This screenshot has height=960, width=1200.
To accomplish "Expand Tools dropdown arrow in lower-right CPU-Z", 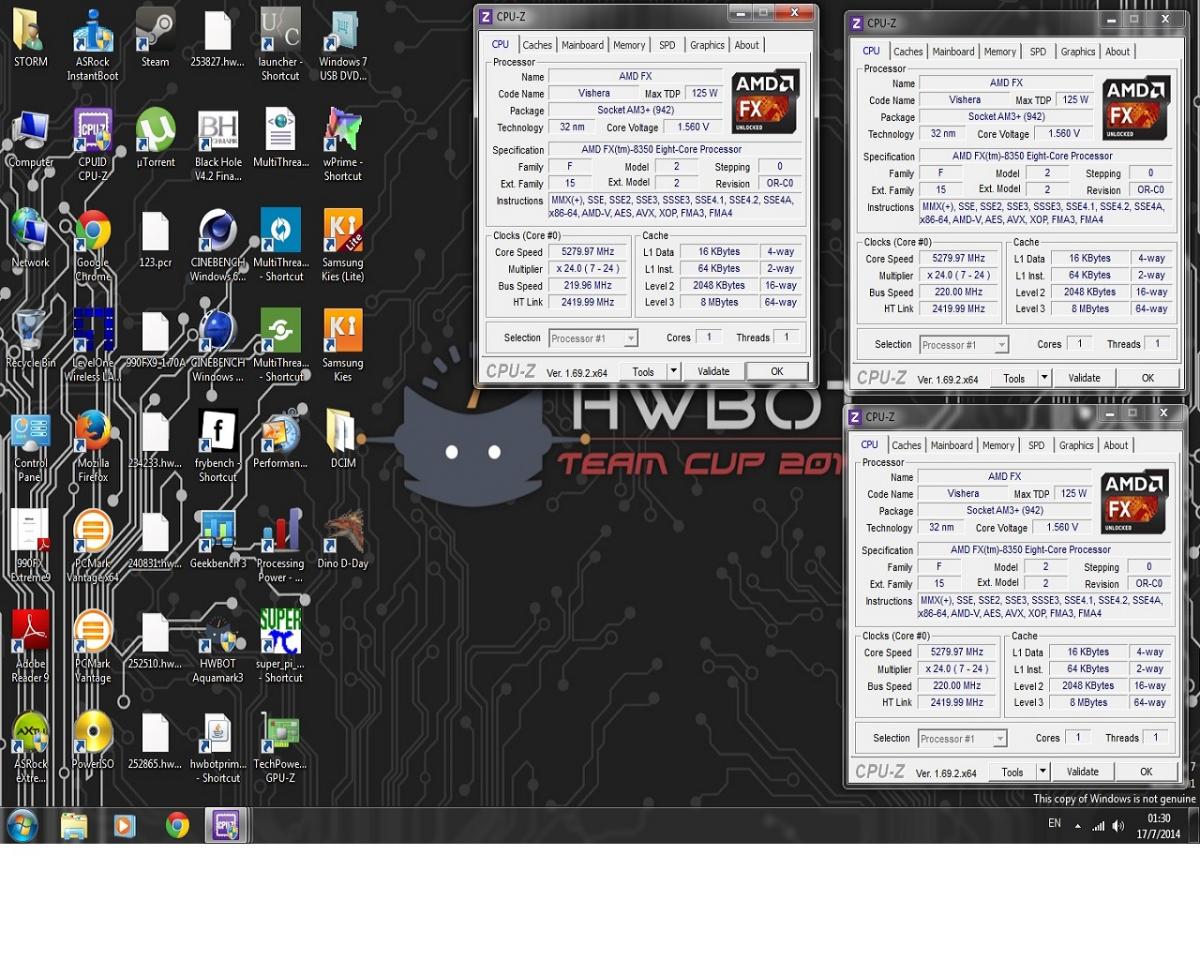I will [1043, 772].
